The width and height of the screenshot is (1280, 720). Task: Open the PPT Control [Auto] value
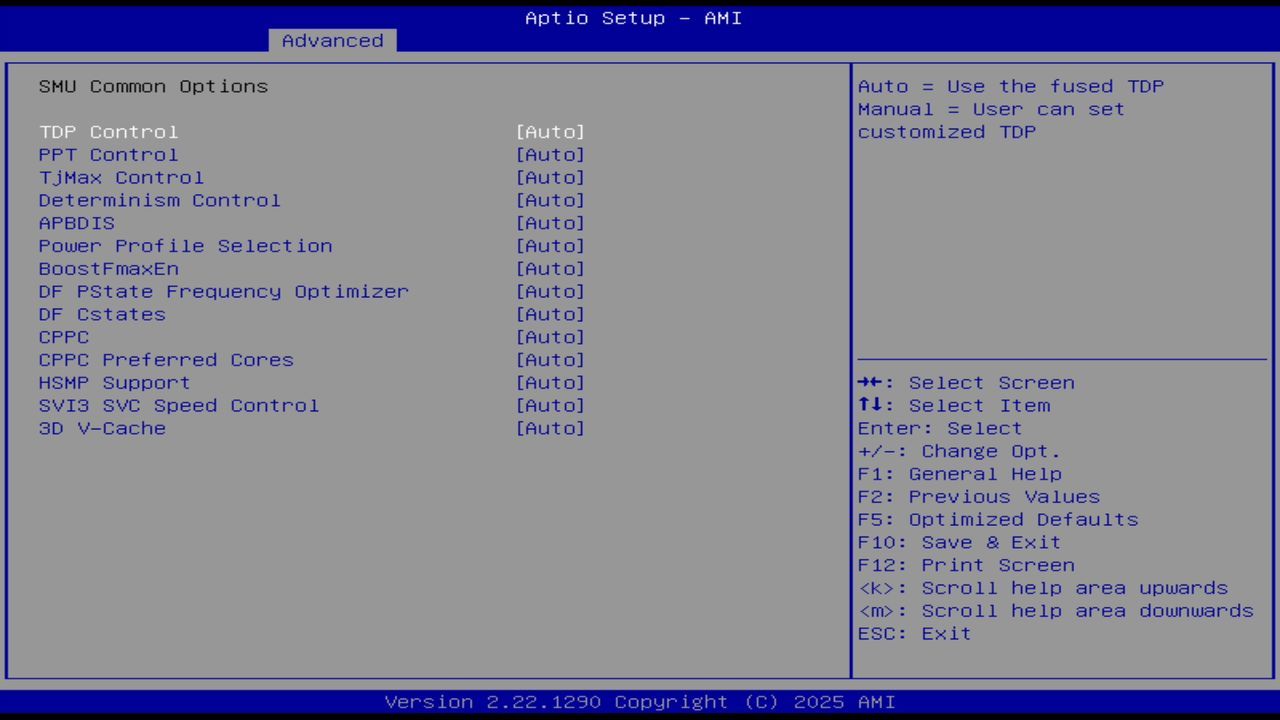pyautogui.click(x=550, y=155)
